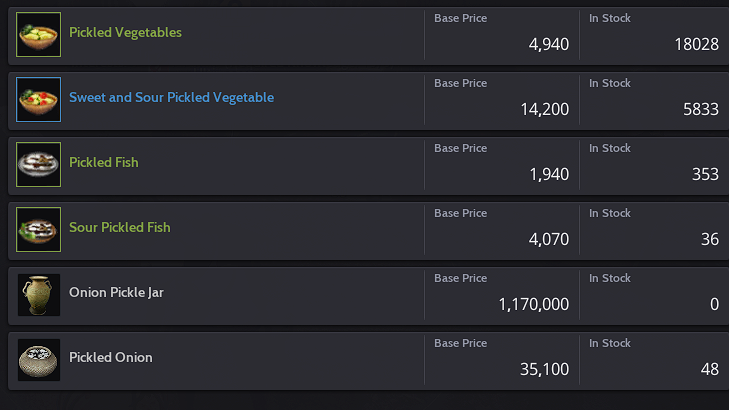
Task: Click the 5833 in-stock value
Action: coord(700,110)
